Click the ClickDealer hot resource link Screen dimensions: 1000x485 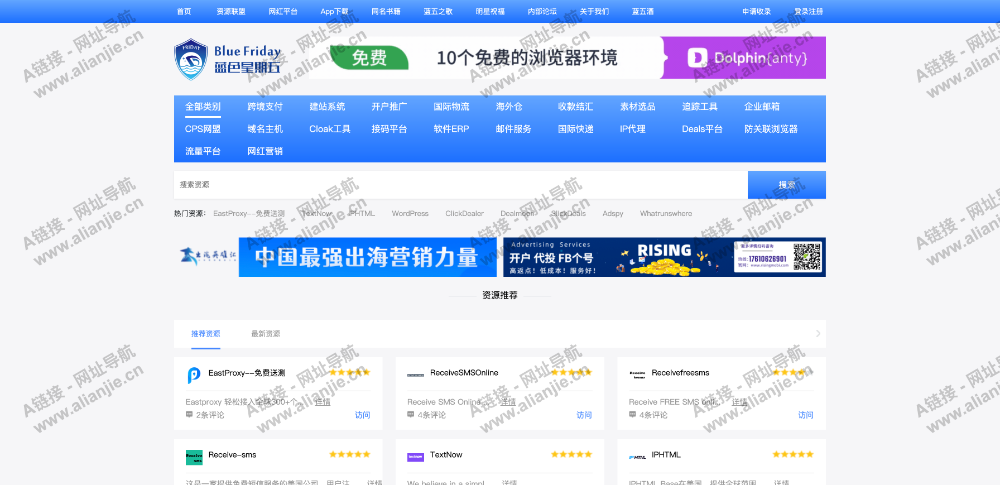pos(465,214)
